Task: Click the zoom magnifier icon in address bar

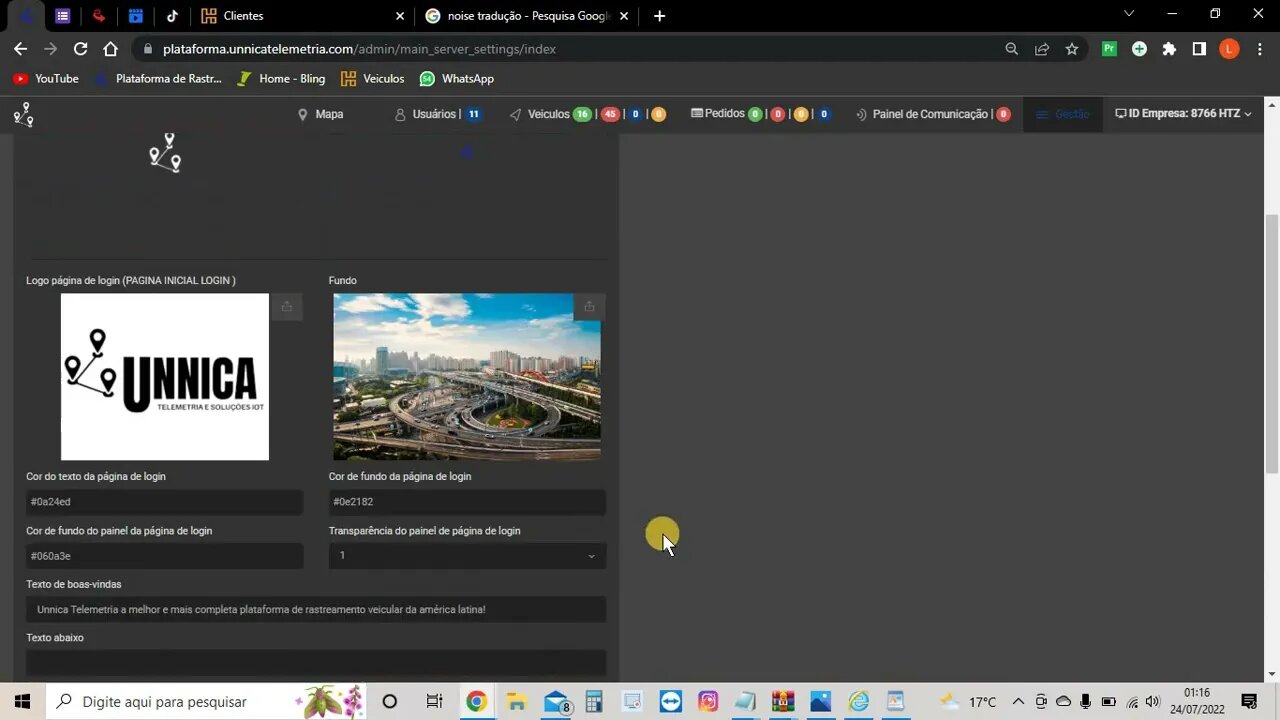Action: [x=1012, y=49]
